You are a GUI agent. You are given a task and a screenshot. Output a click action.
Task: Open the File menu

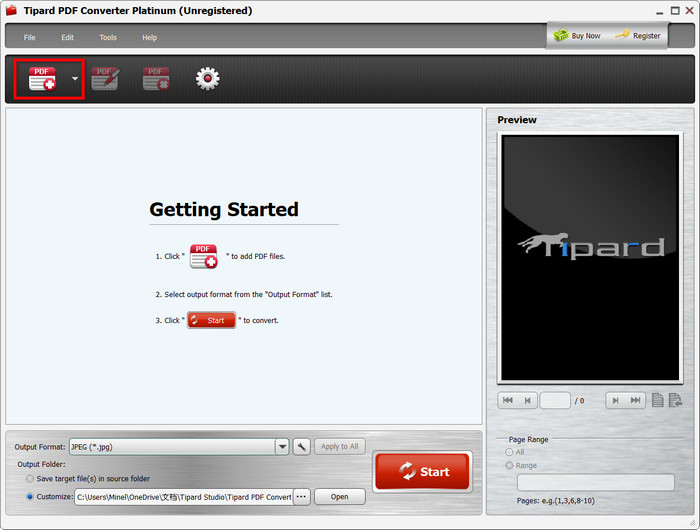point(29,38)
